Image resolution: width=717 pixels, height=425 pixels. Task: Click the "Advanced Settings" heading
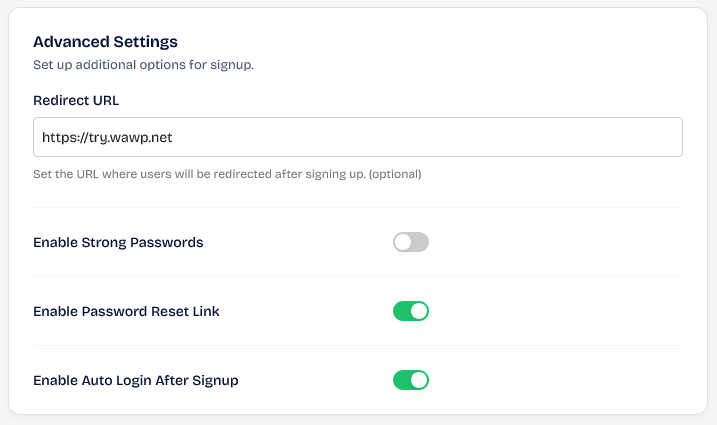coord(105,42)
